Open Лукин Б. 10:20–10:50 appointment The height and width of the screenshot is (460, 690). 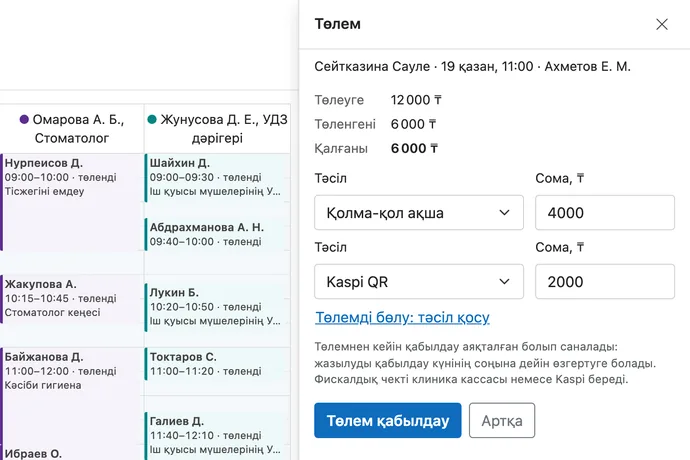(x=217, y=307)
